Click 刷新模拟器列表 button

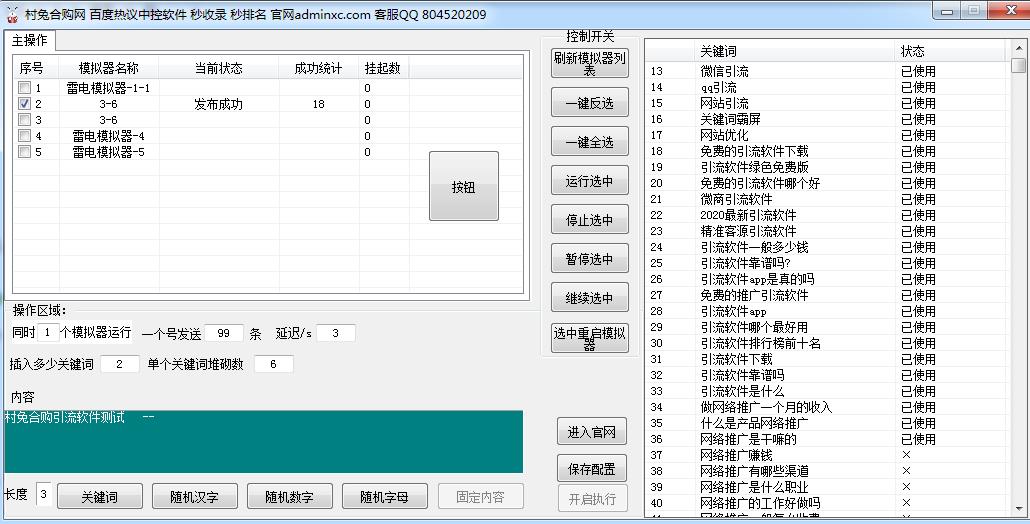click(589, 62)
